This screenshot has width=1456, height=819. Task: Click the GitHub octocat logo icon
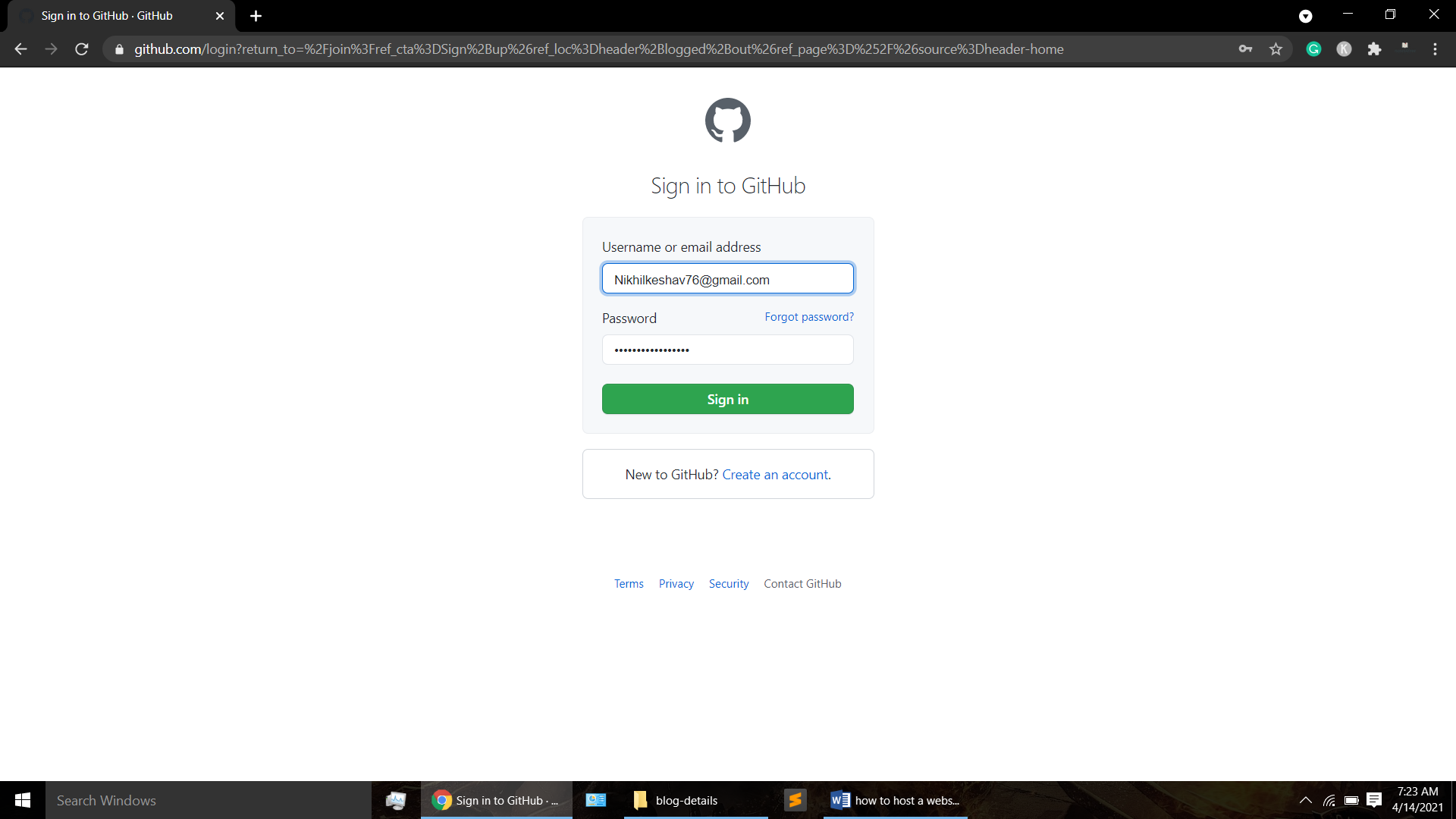pos(728,119)
